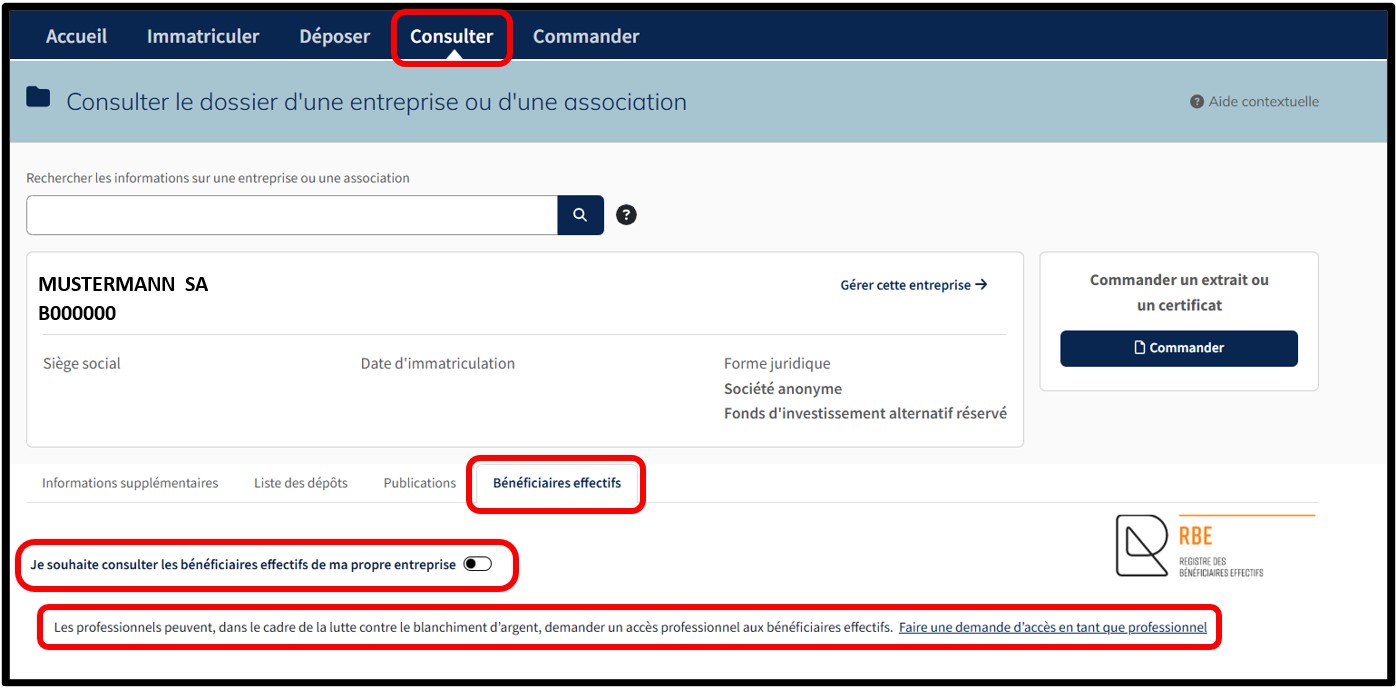Open the Déposer menu

pyautogui.click(x=334, y=36)
